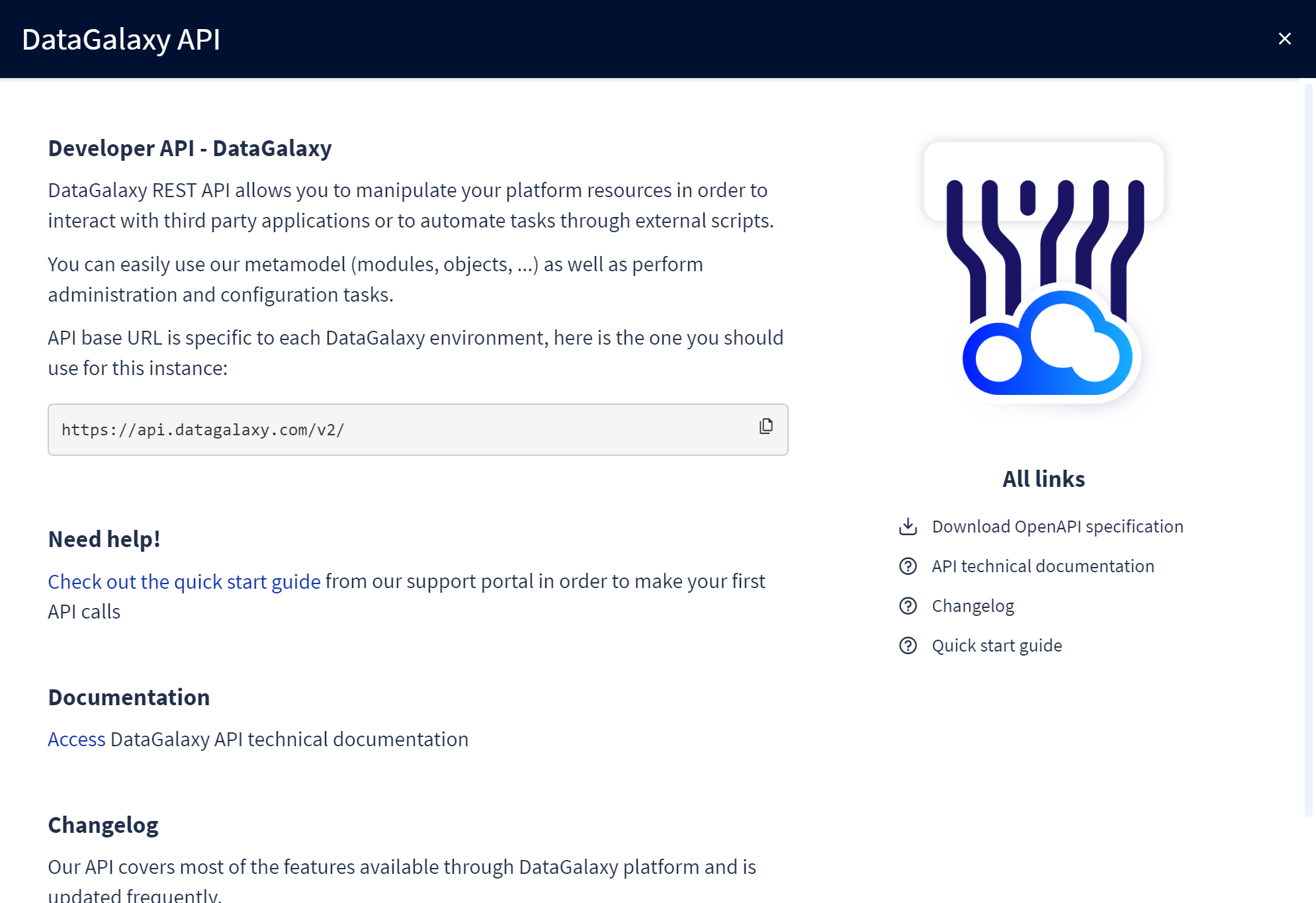
Task: Click the api.datagalaxy.com URL field
Action: tap(417, 429)
